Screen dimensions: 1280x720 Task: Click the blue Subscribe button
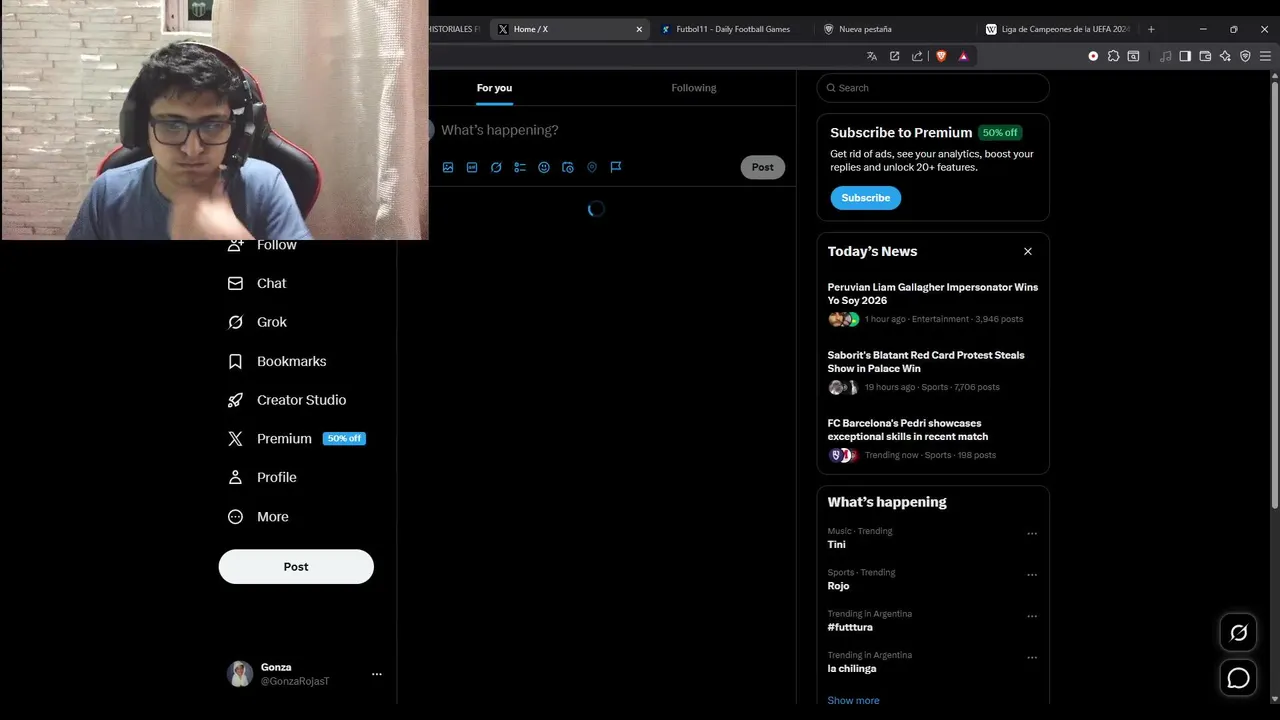click(866, 198)
